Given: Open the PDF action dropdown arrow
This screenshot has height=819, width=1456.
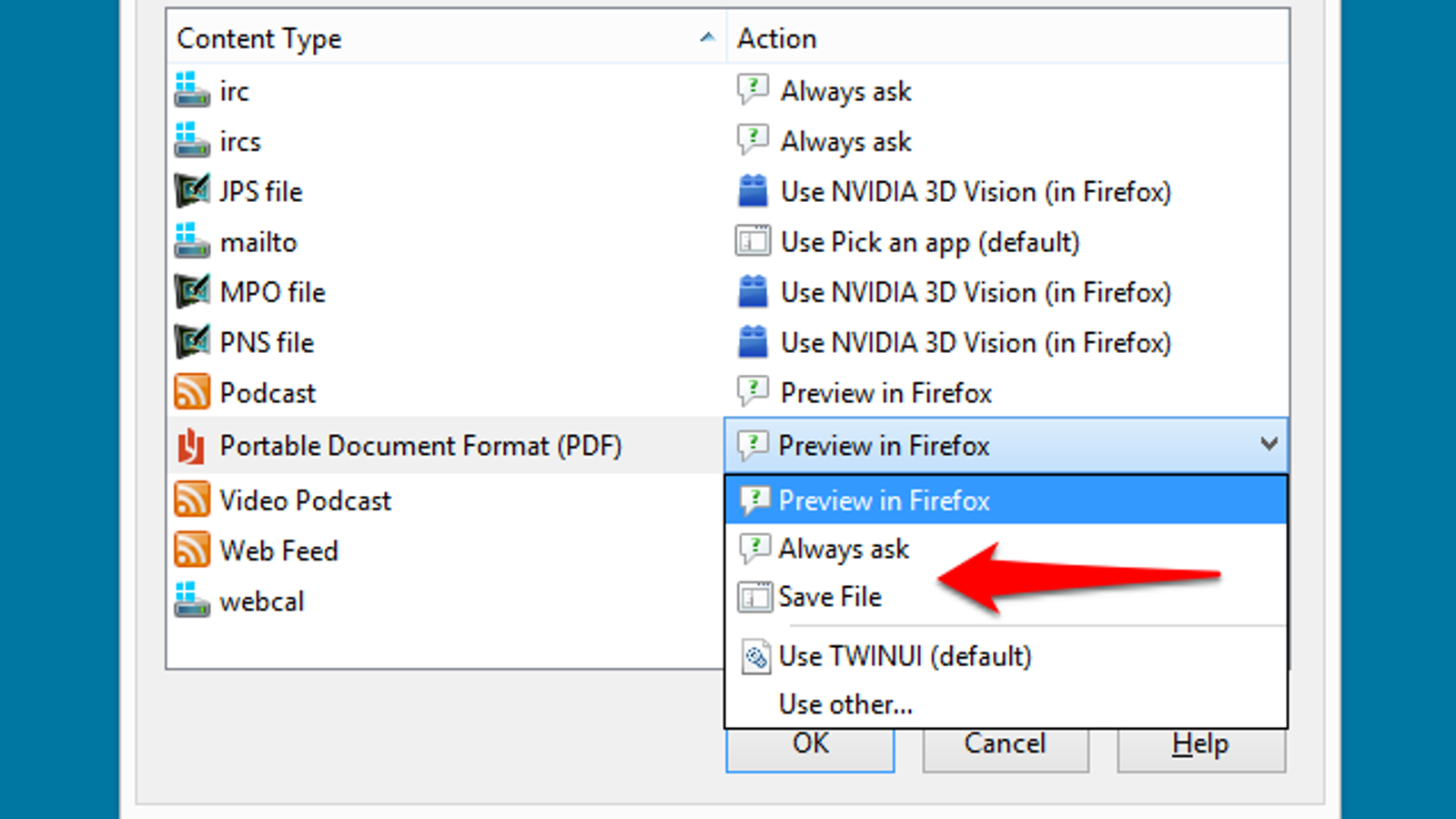Looking at the screenshot, I should click(x=1269, y=444).
